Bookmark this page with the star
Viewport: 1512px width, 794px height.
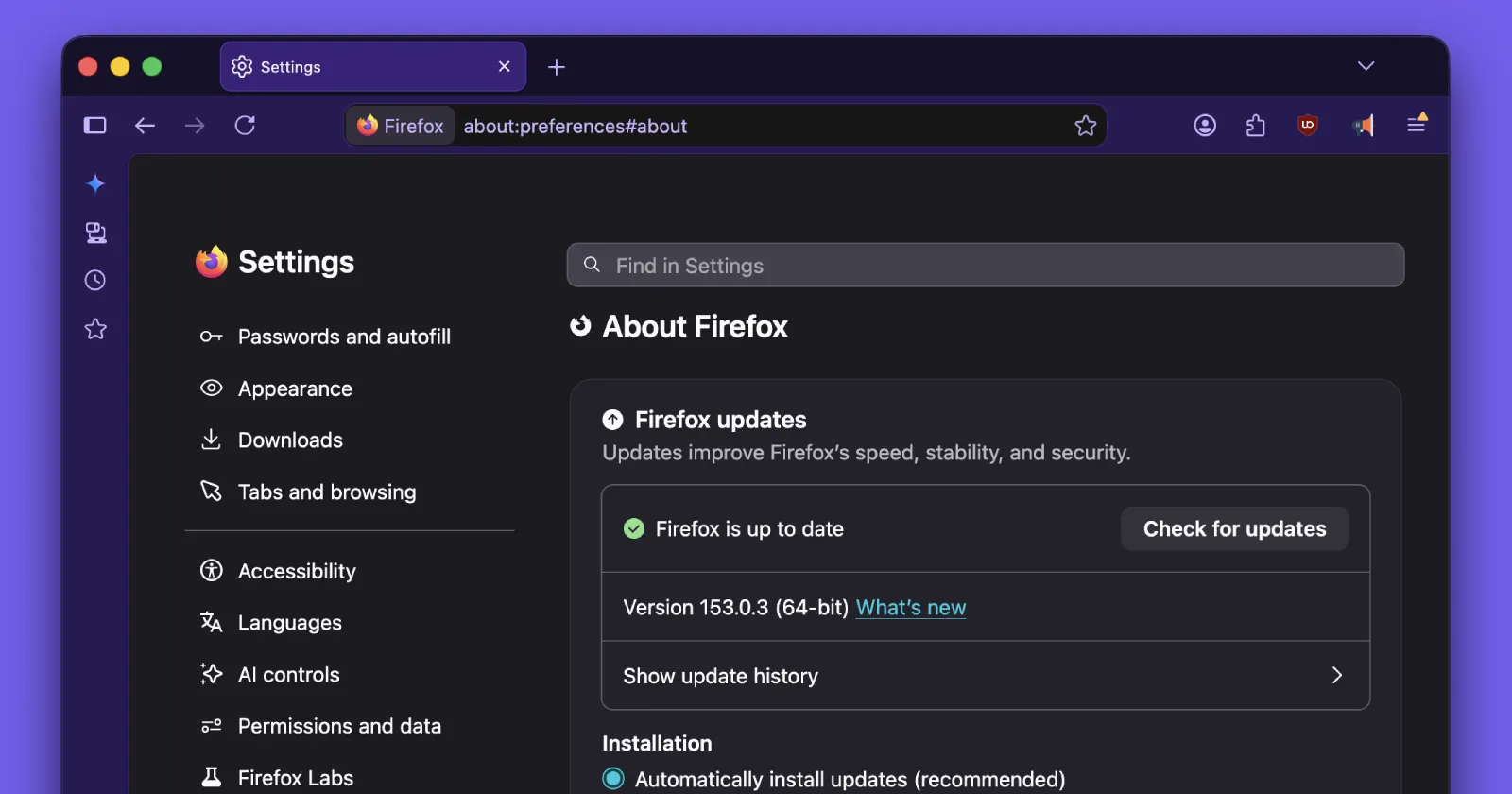[x=1085, y=126]
